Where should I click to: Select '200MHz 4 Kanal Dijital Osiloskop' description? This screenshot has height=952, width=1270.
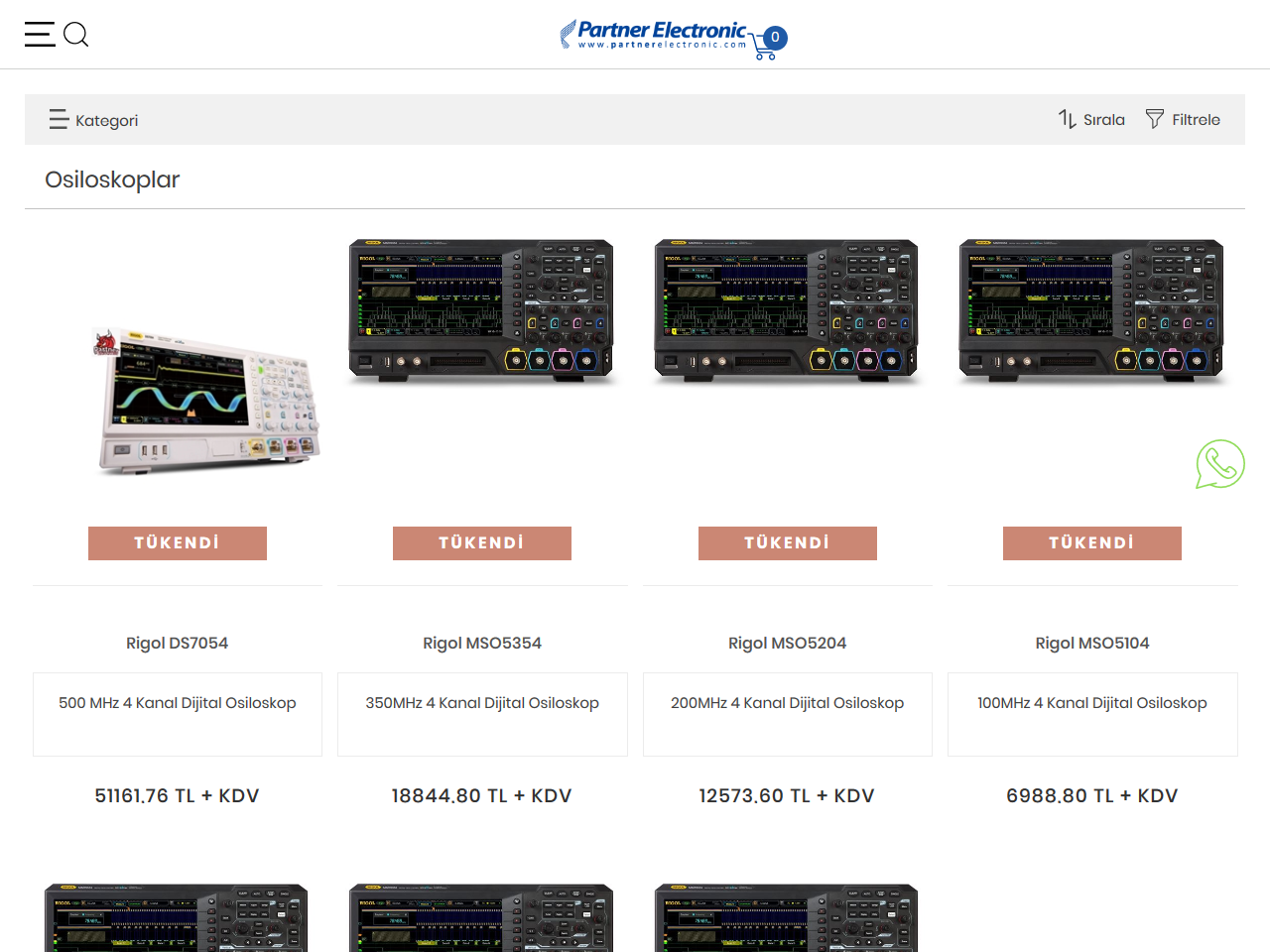pos(788,703)
